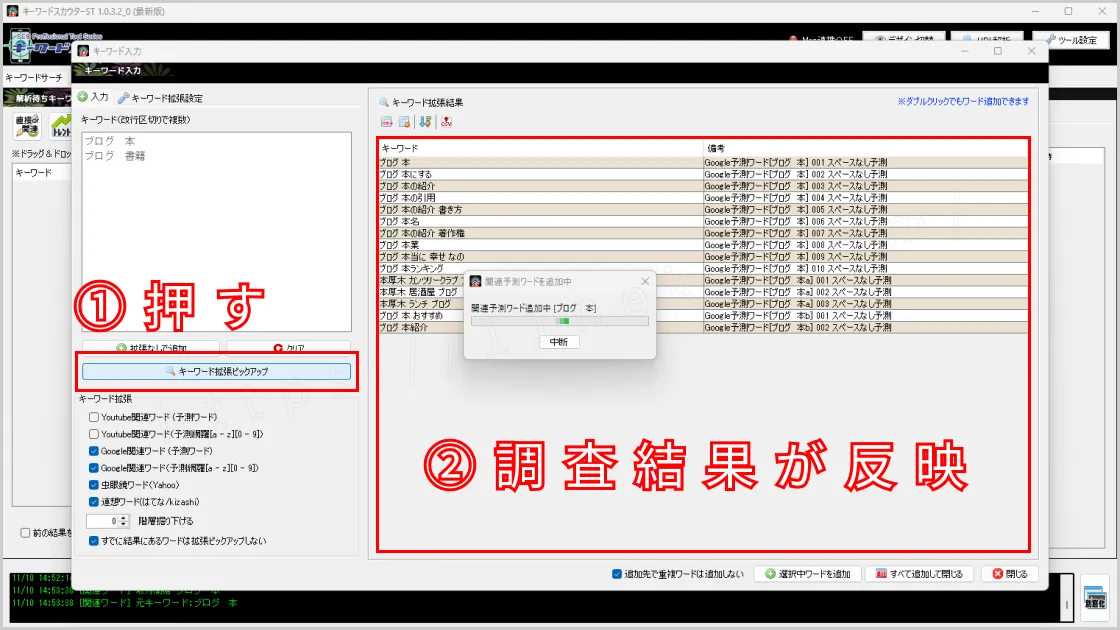The height and width of the screenshot is (630, 1120).
Task: Select the キーワードサーチ tab on the left
Action: pyautogui.click(x=35, y=75)
